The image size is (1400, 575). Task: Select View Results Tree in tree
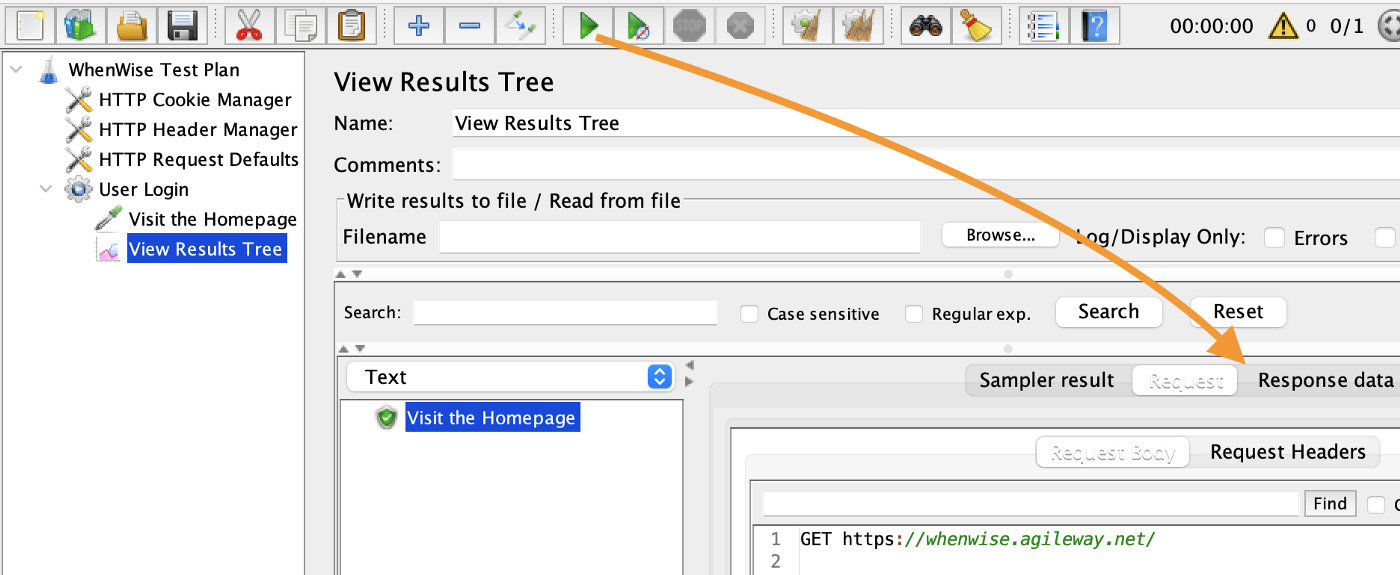tap(206, 249)
